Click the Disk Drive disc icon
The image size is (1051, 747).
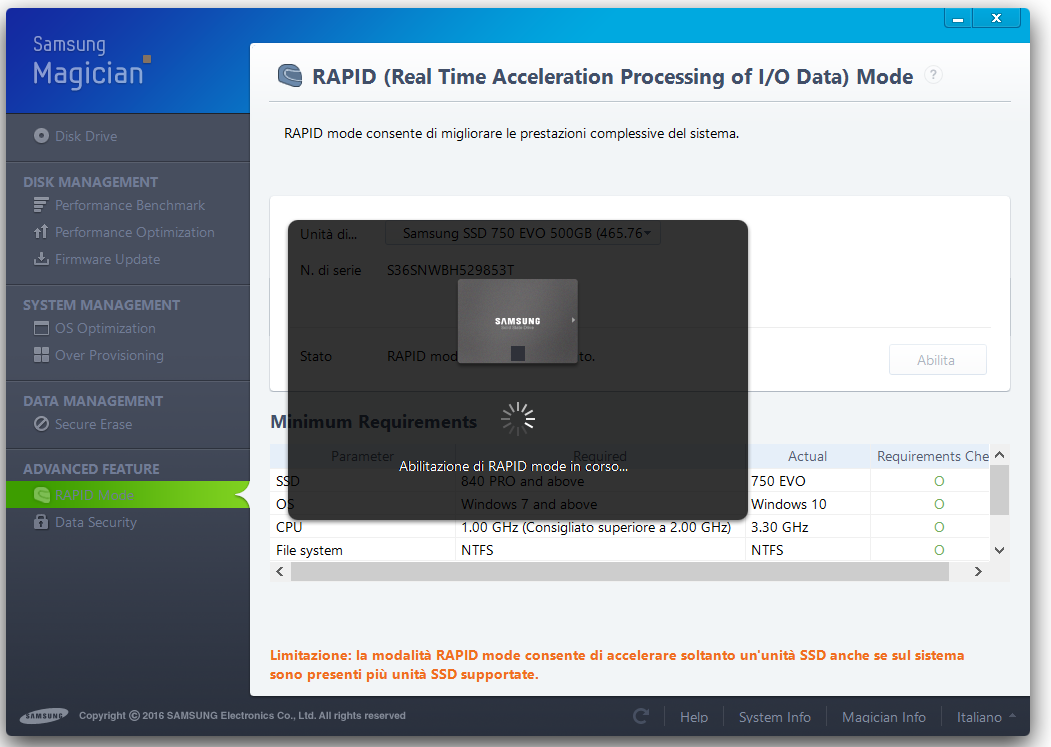point(42,135)
